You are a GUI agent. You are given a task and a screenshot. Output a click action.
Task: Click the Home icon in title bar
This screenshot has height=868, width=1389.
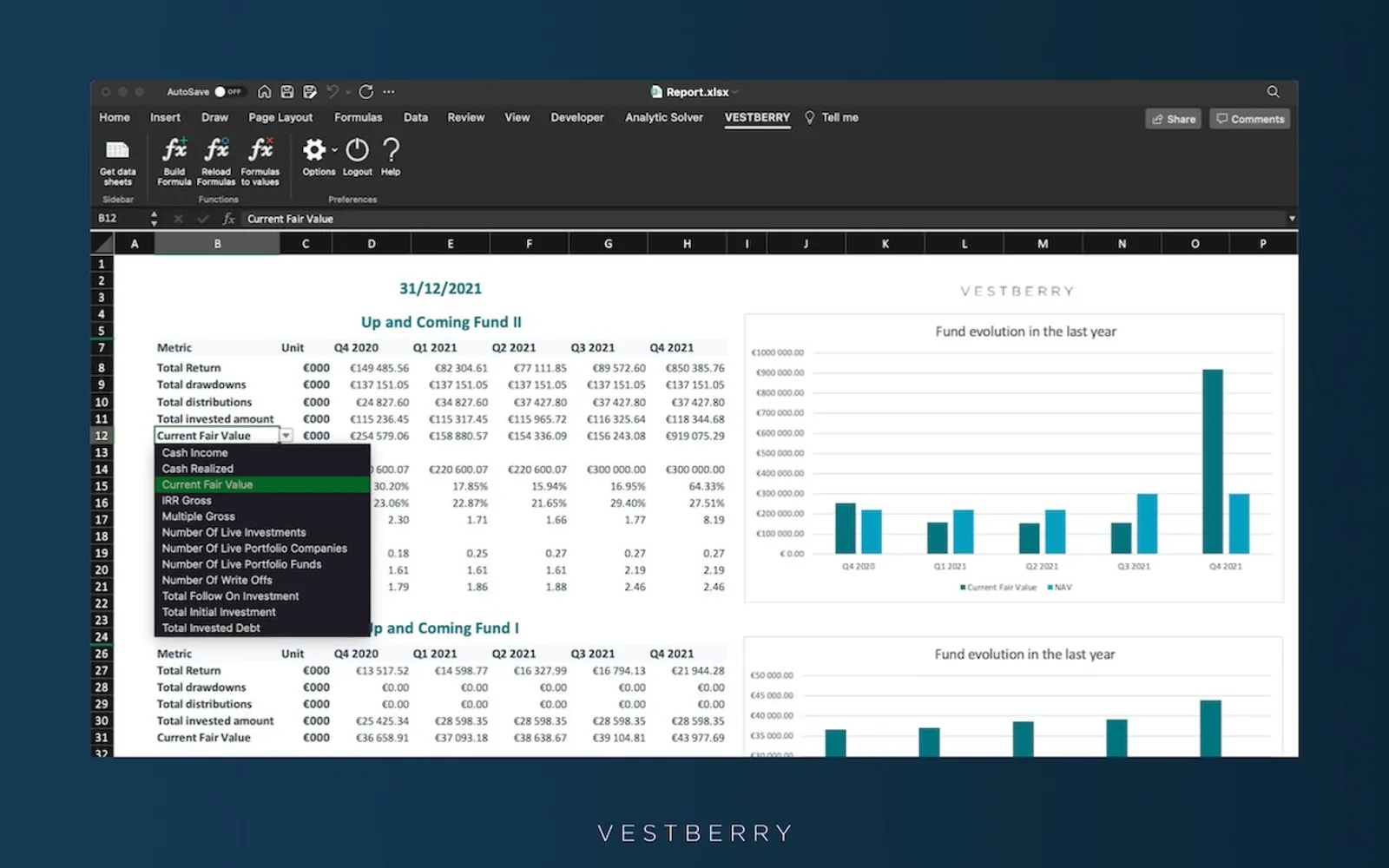pyautogui.click(x=265, y=92)
